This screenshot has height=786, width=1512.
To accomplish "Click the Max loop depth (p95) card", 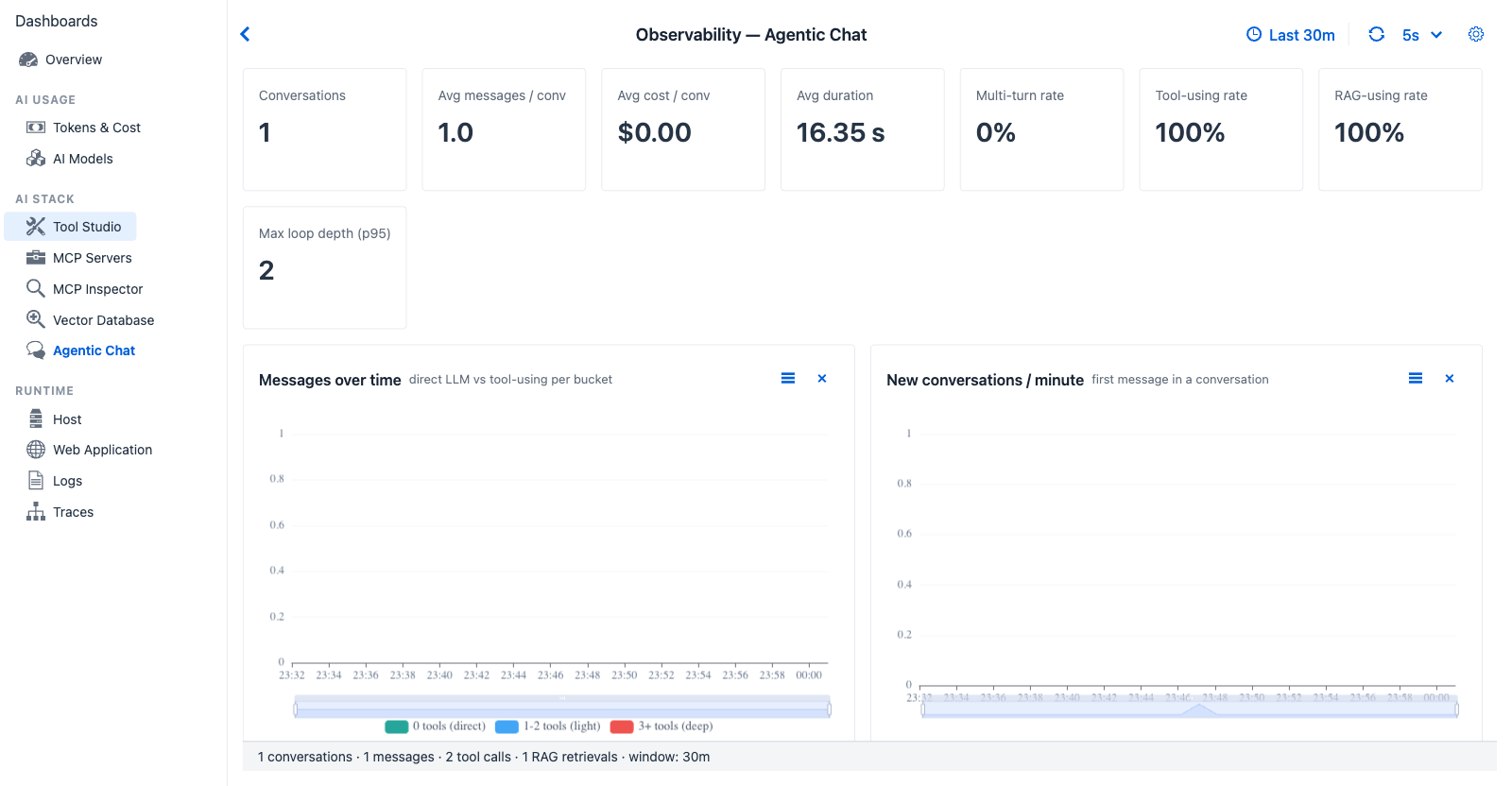I will pyautogui.click(x=325, y=267).
